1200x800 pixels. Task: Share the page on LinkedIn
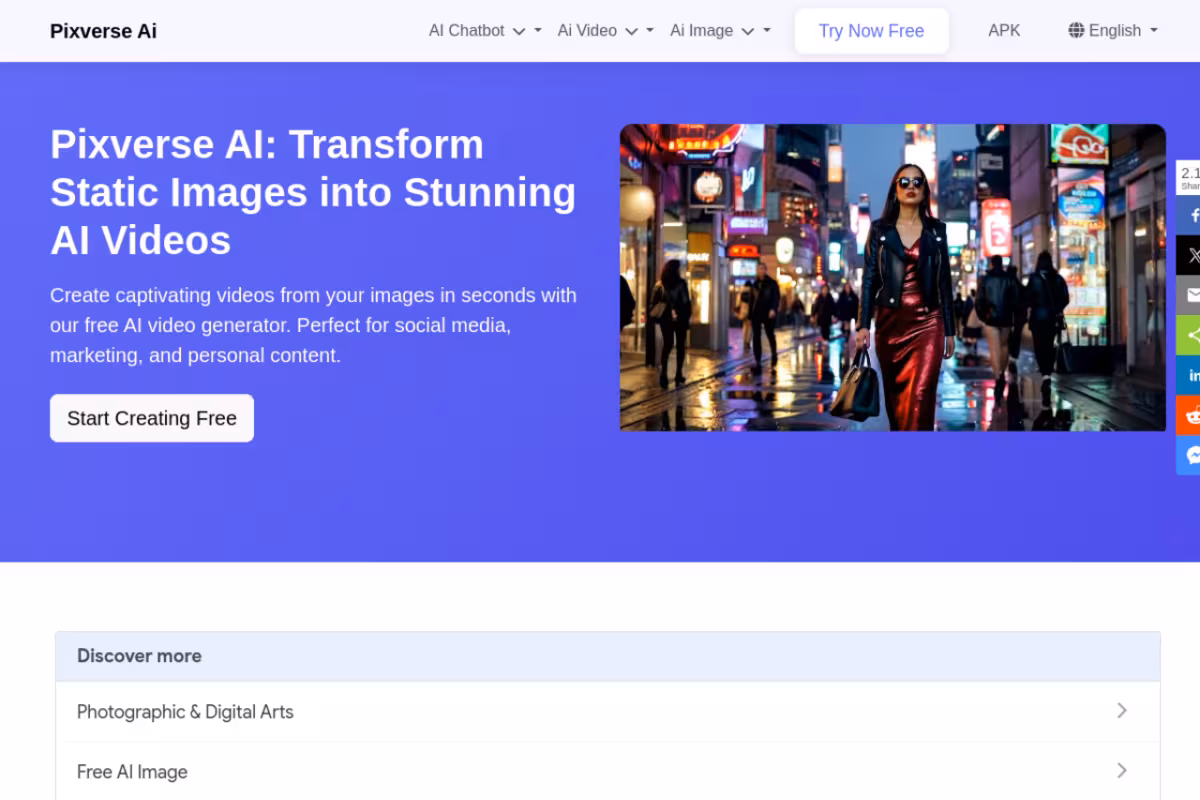click(1188, 375)
